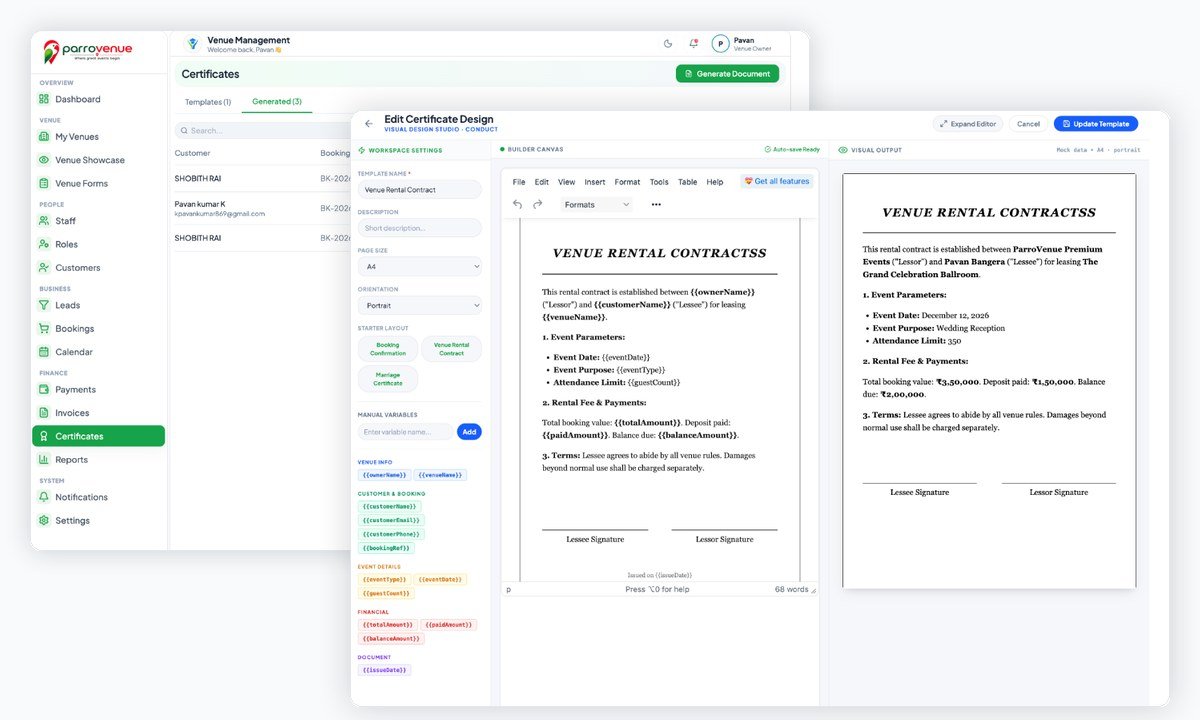Choose Venue Rental Contract starter layout
The height and width of the screenshot is (720, 1200).
pos(451,349)
